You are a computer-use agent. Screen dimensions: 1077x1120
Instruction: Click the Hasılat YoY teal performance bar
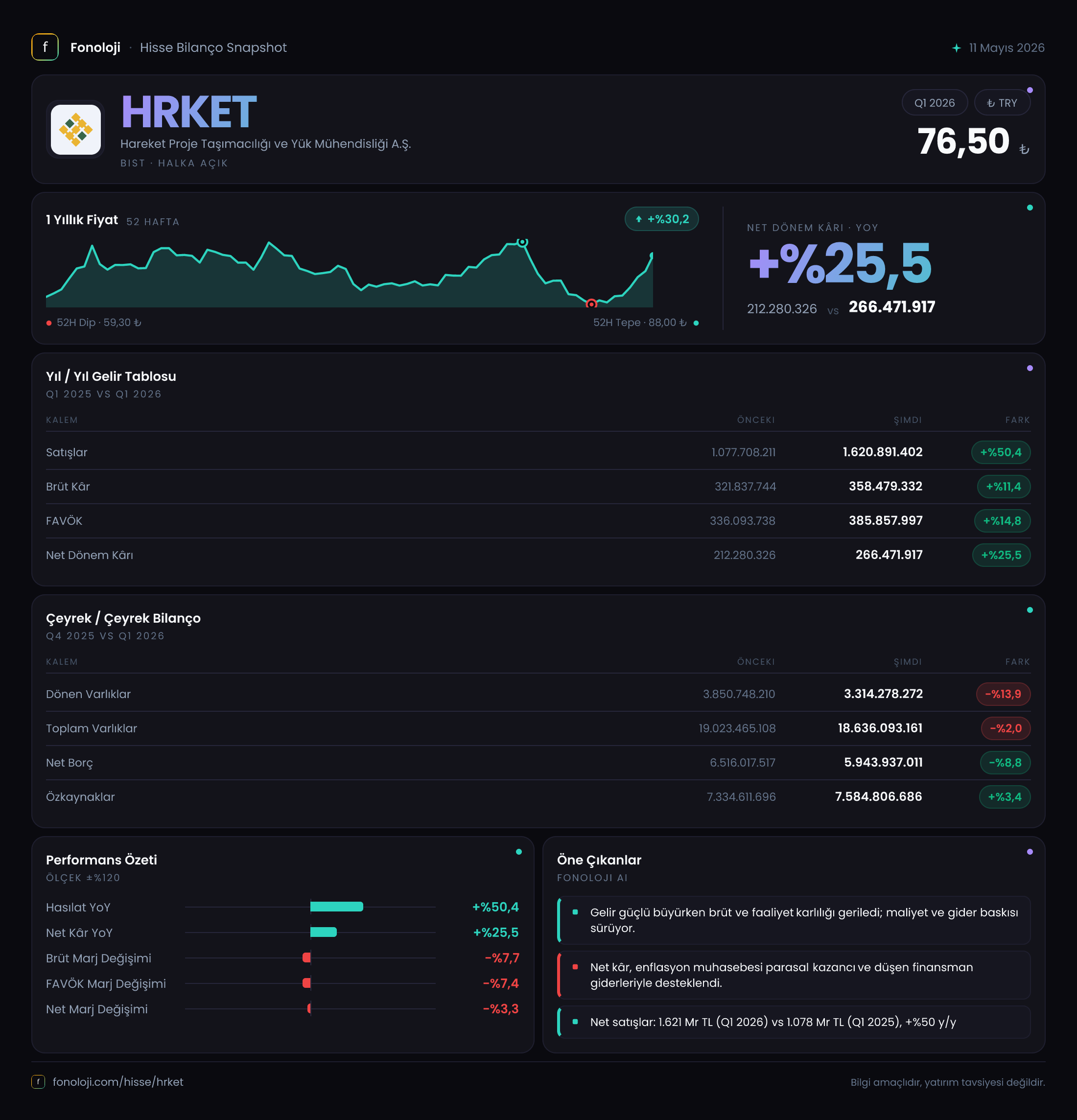coord(336,907)
